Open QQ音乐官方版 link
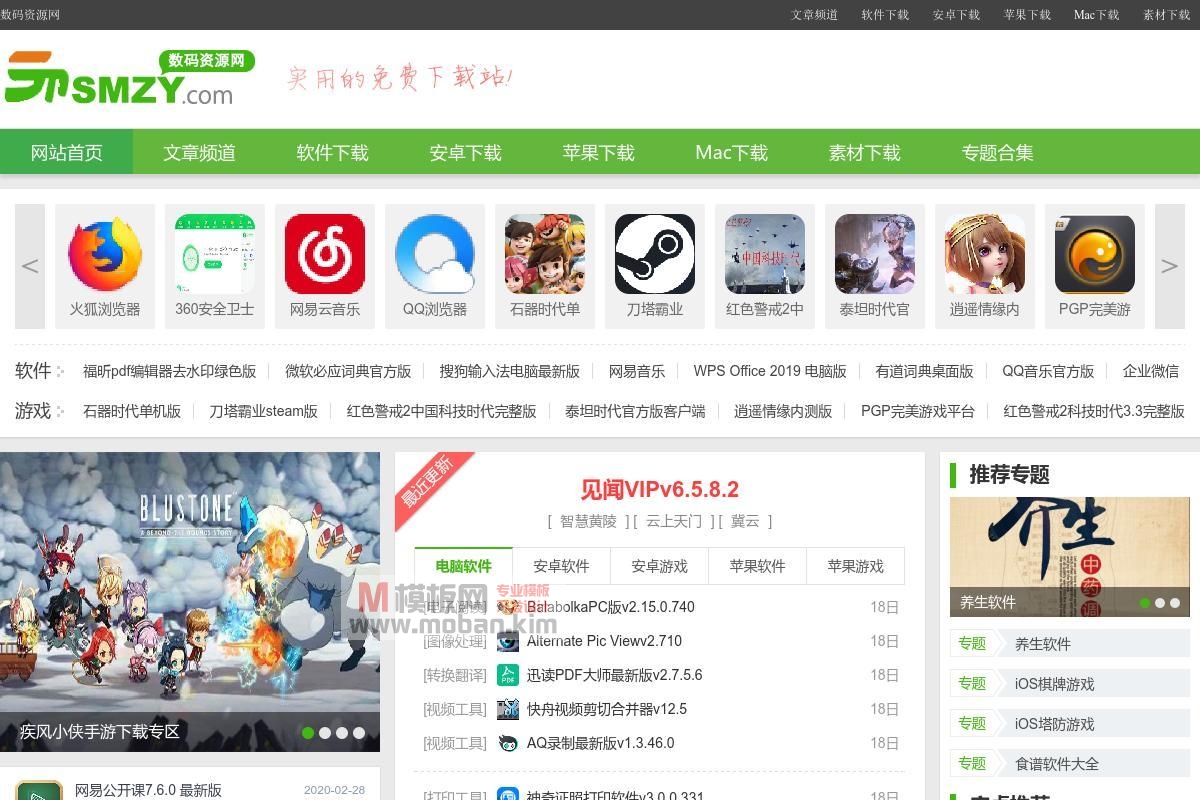Screen dimensions: 1200x800 tap(1048, 371)
